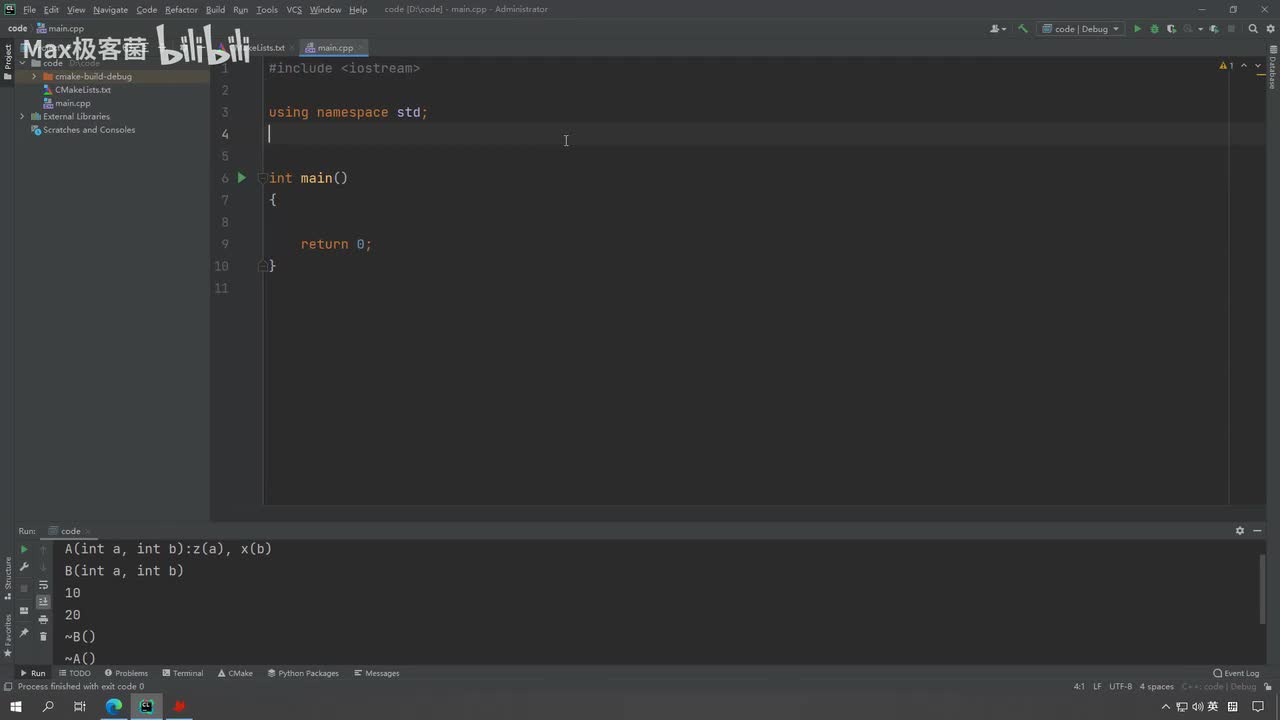Image resolution: width=1280 pixels, height=720 pixels.
Task: Toggle scroll to end in the Run console
Action: (43, 602)
